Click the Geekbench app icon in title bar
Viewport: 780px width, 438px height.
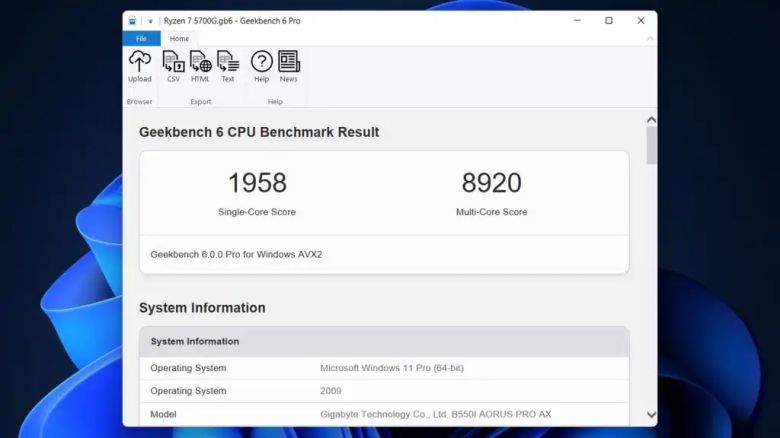click(133, 21)
